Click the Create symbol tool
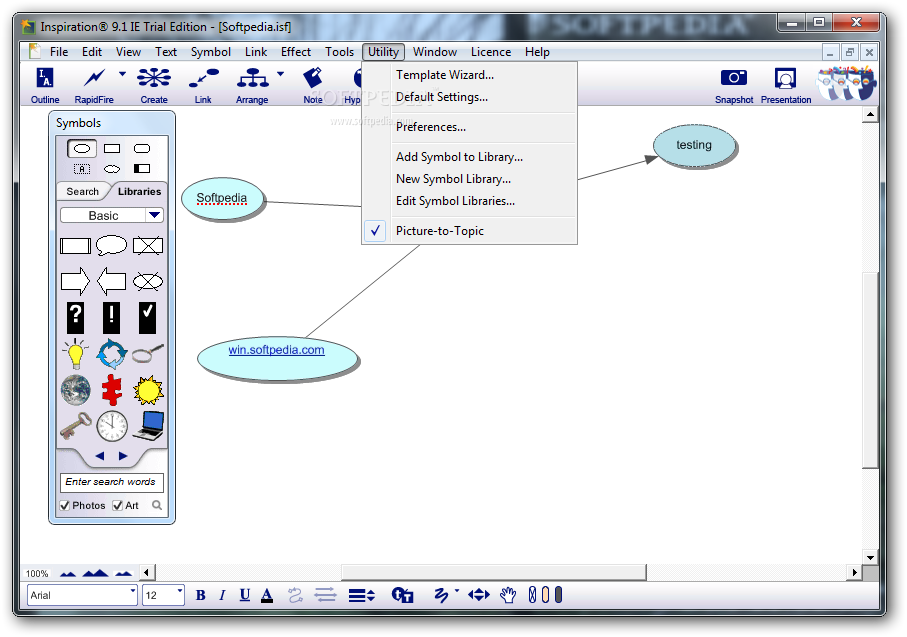907x637 pixels. 154,86
